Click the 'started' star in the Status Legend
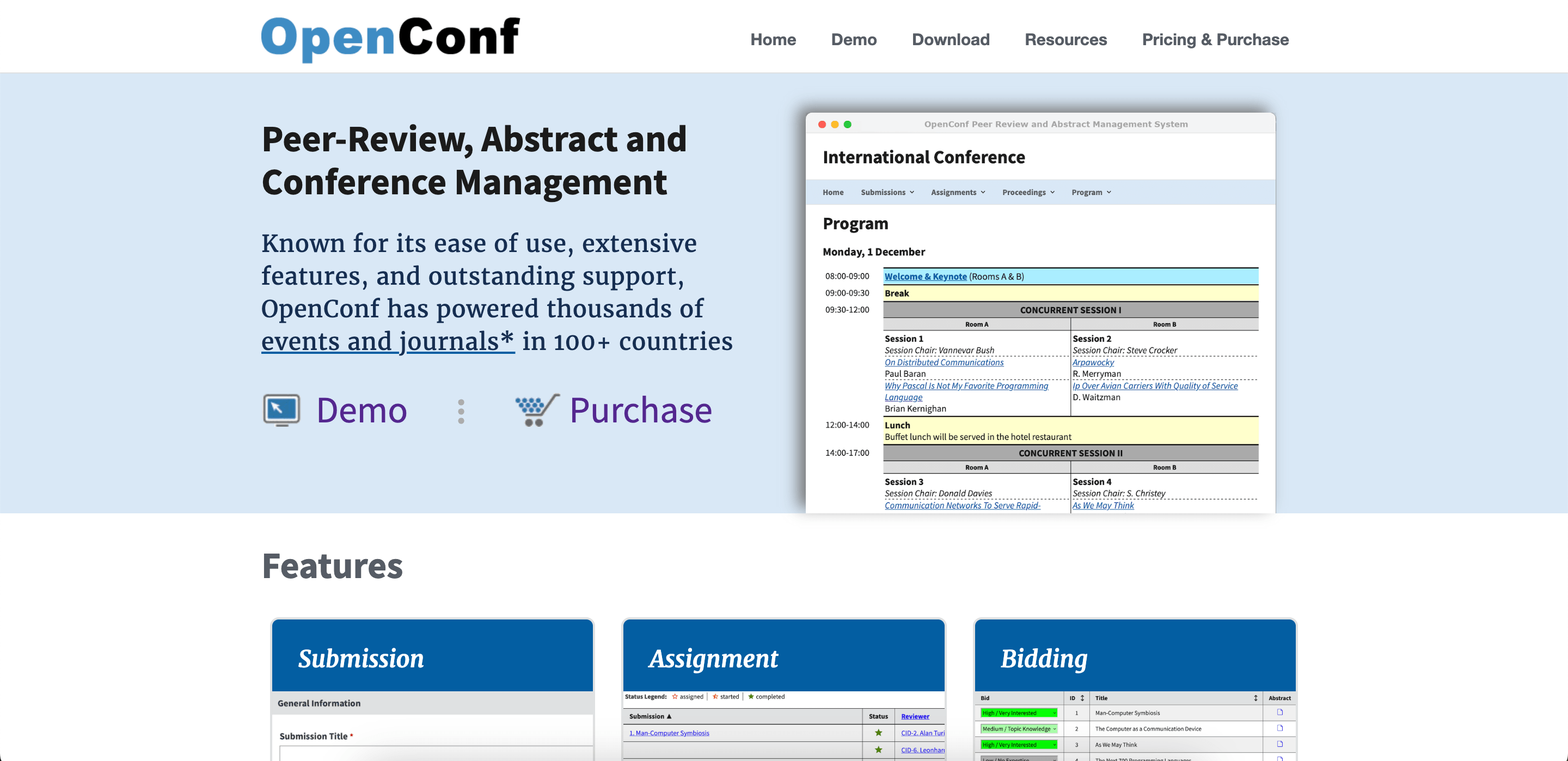This screenshot has width=1568, height=761. coord(715,696)
